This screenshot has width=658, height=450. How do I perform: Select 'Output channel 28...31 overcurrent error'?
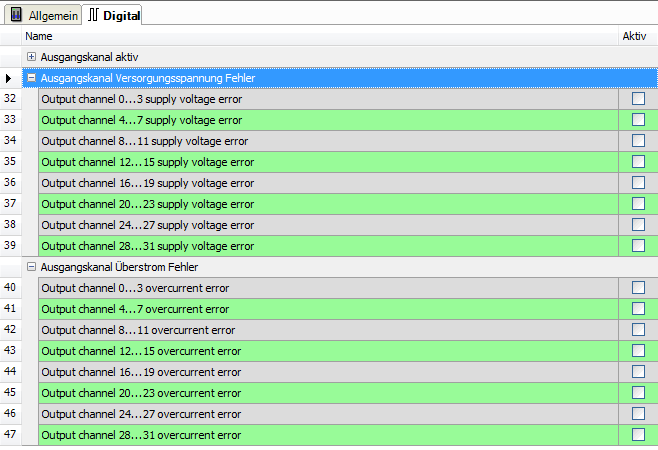tap(141, 435)
